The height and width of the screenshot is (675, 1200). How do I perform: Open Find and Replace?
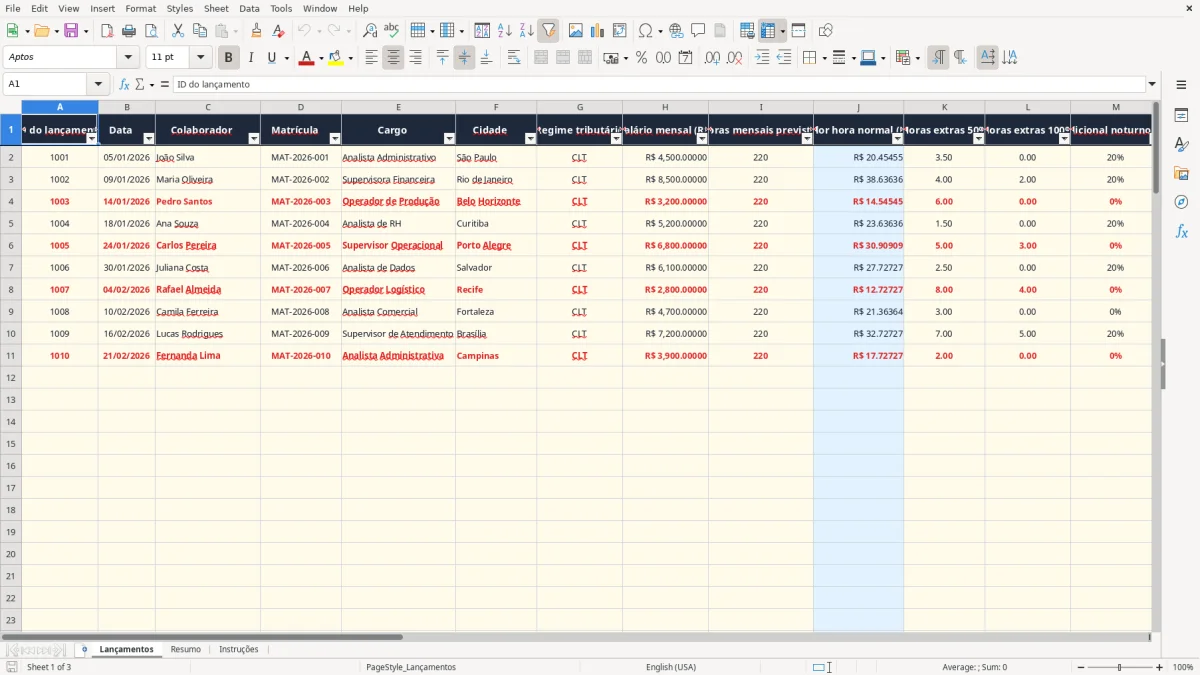tap(370, 31)
